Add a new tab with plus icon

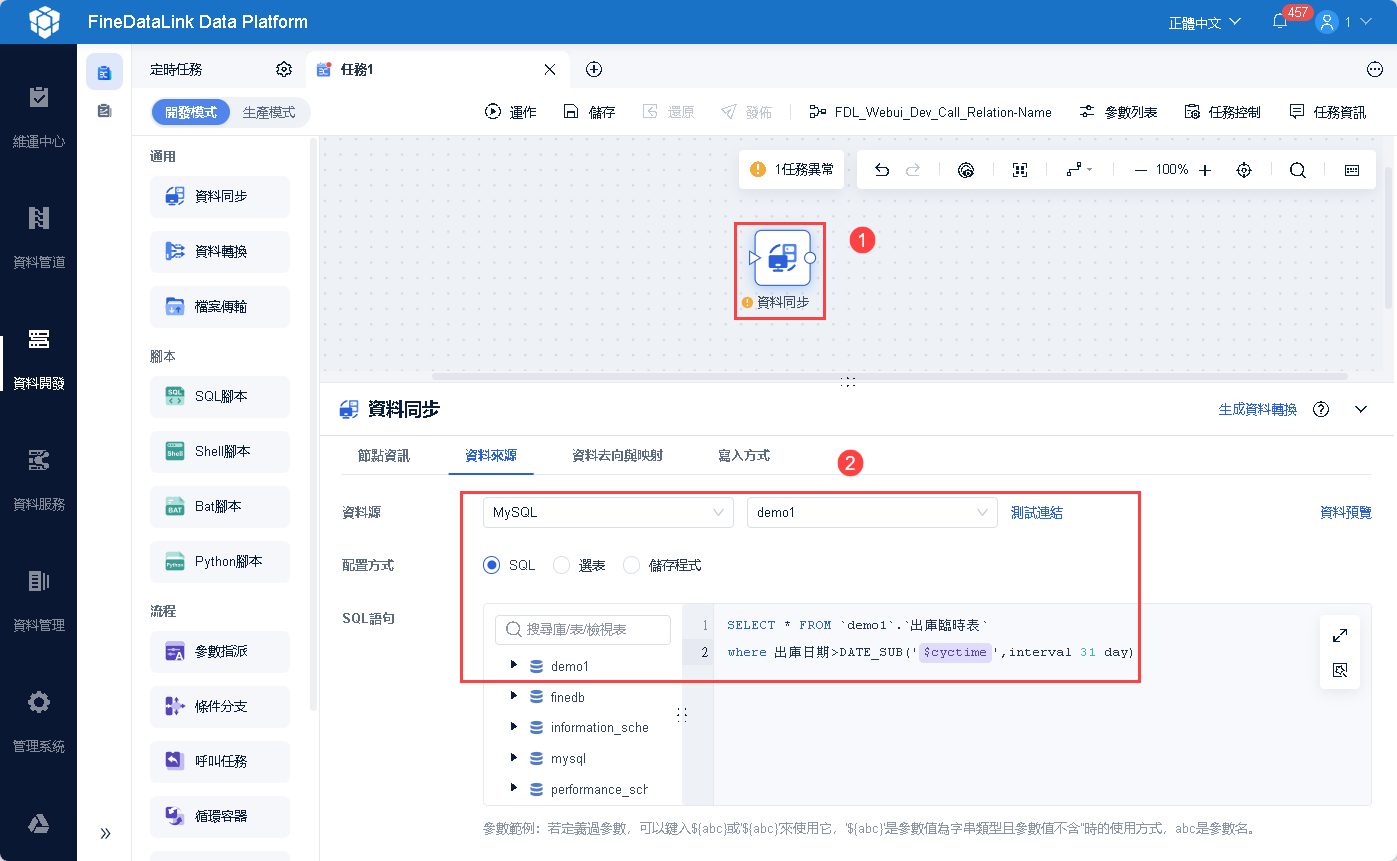point(594,69)
